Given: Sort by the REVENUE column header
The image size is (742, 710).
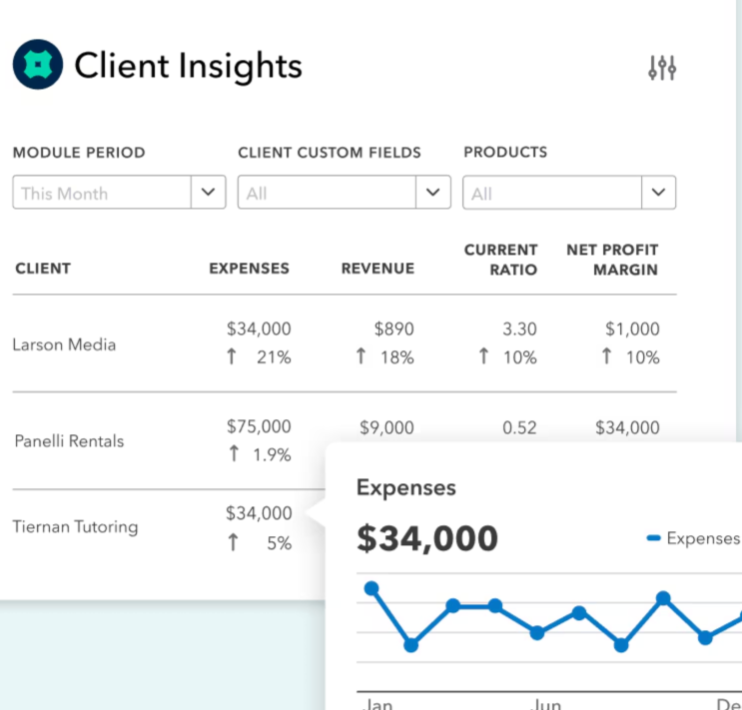Looking at the screenshot, I should pyautogui.click(x=378, y=268).
